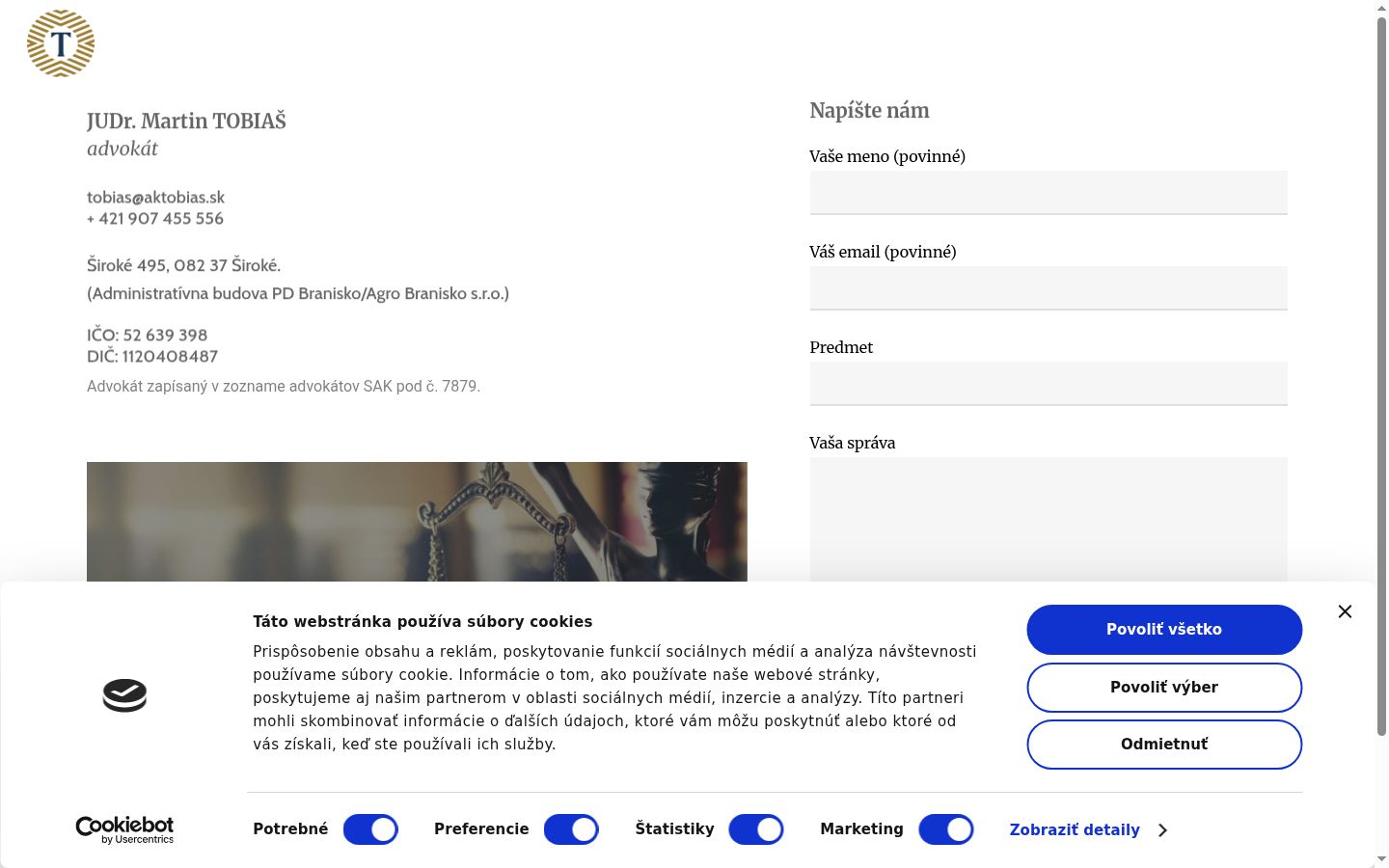This screenshot has width=1389, height=868.
Task: Turn off the Štatistiky cookies switch
Action: [756, 829]
